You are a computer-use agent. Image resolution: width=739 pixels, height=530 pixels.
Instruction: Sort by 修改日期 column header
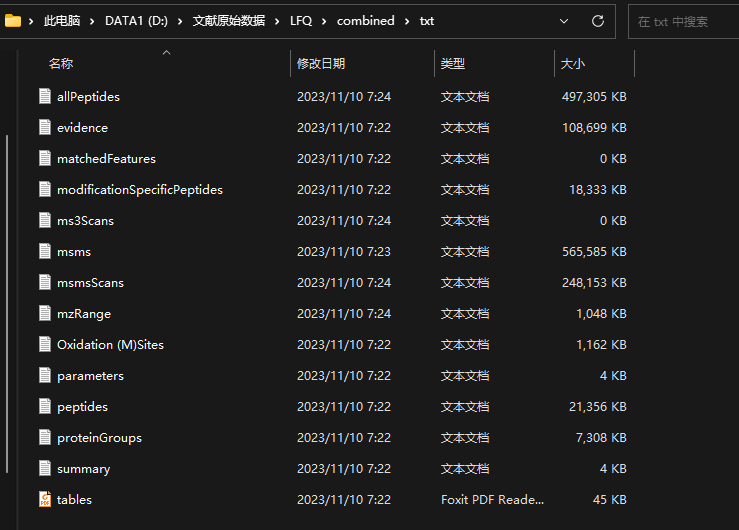point(321,64)
